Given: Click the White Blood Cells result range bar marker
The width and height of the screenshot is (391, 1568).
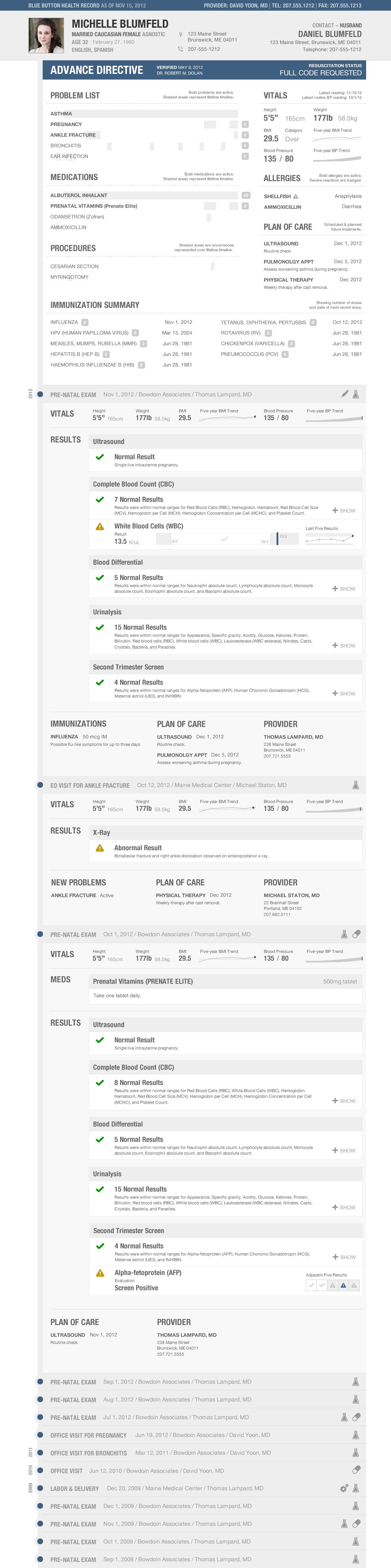Looking at the screenshot, I should [278, 539].
